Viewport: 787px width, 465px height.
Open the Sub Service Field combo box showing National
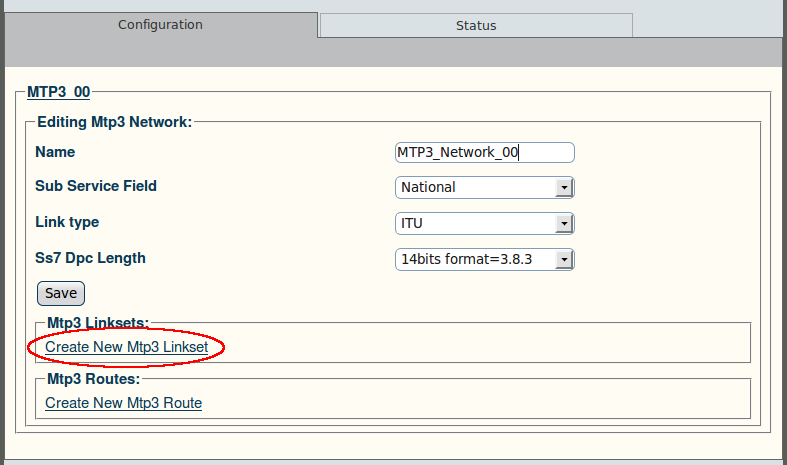[x=485, y=187]
